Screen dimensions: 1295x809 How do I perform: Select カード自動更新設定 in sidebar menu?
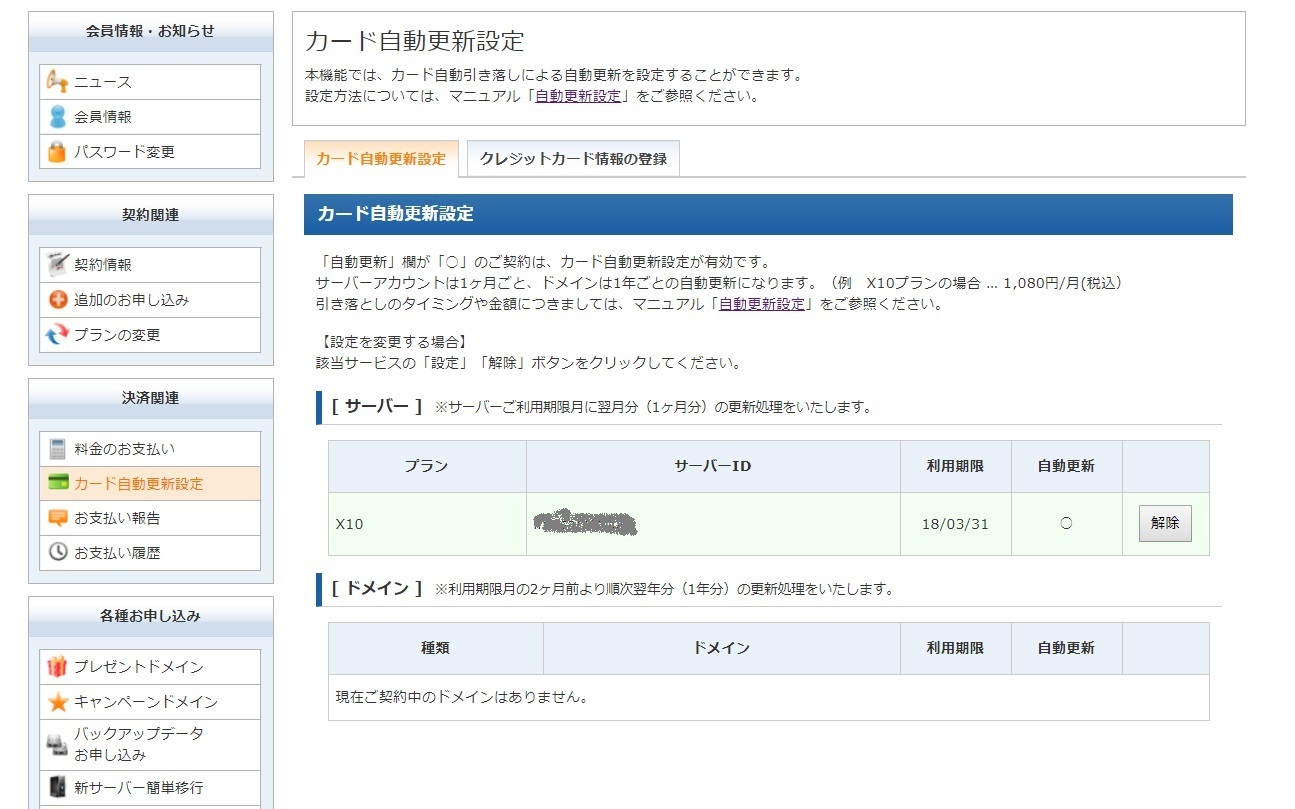coord(150,483)
